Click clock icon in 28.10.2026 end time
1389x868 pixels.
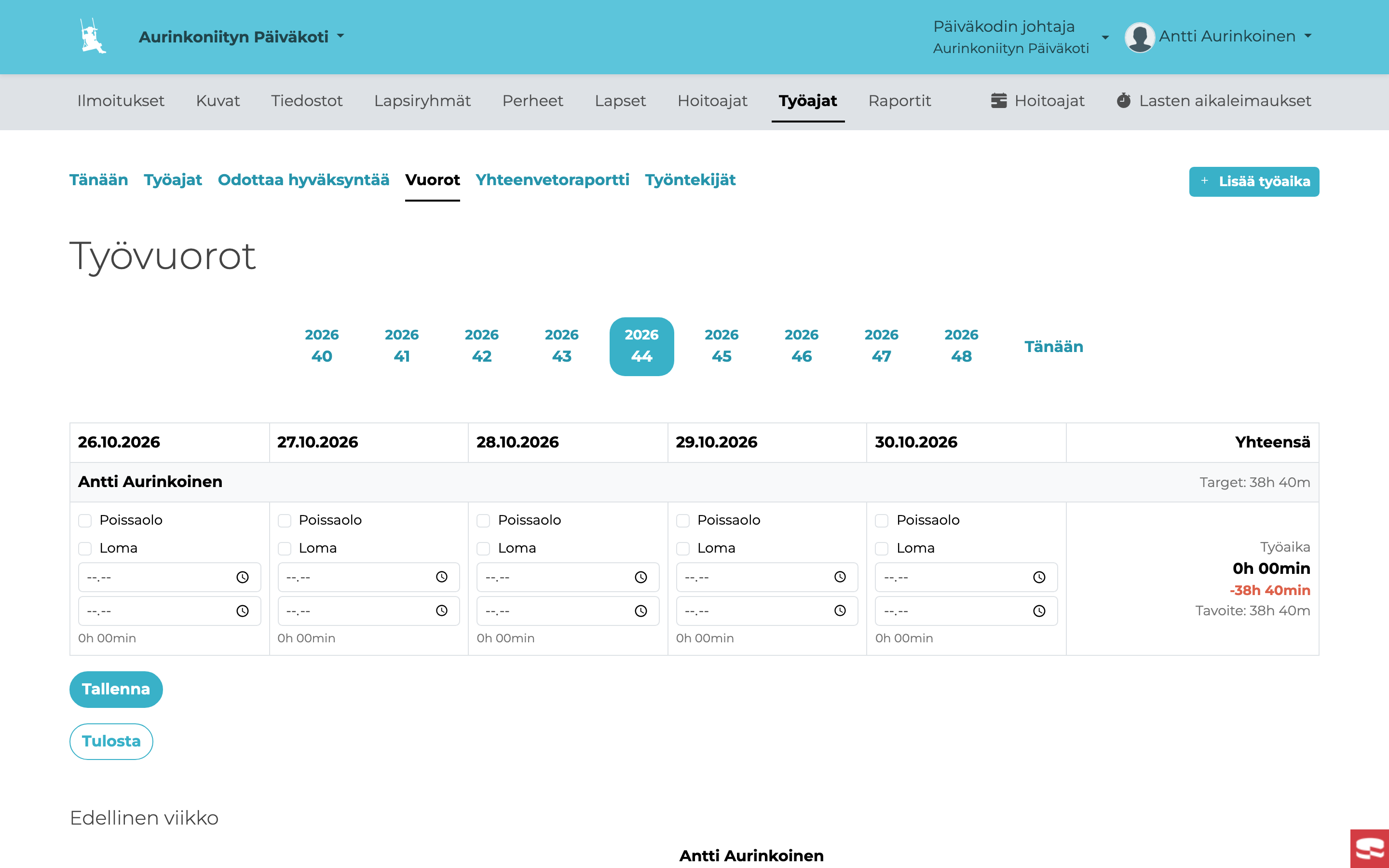point(641,611)
